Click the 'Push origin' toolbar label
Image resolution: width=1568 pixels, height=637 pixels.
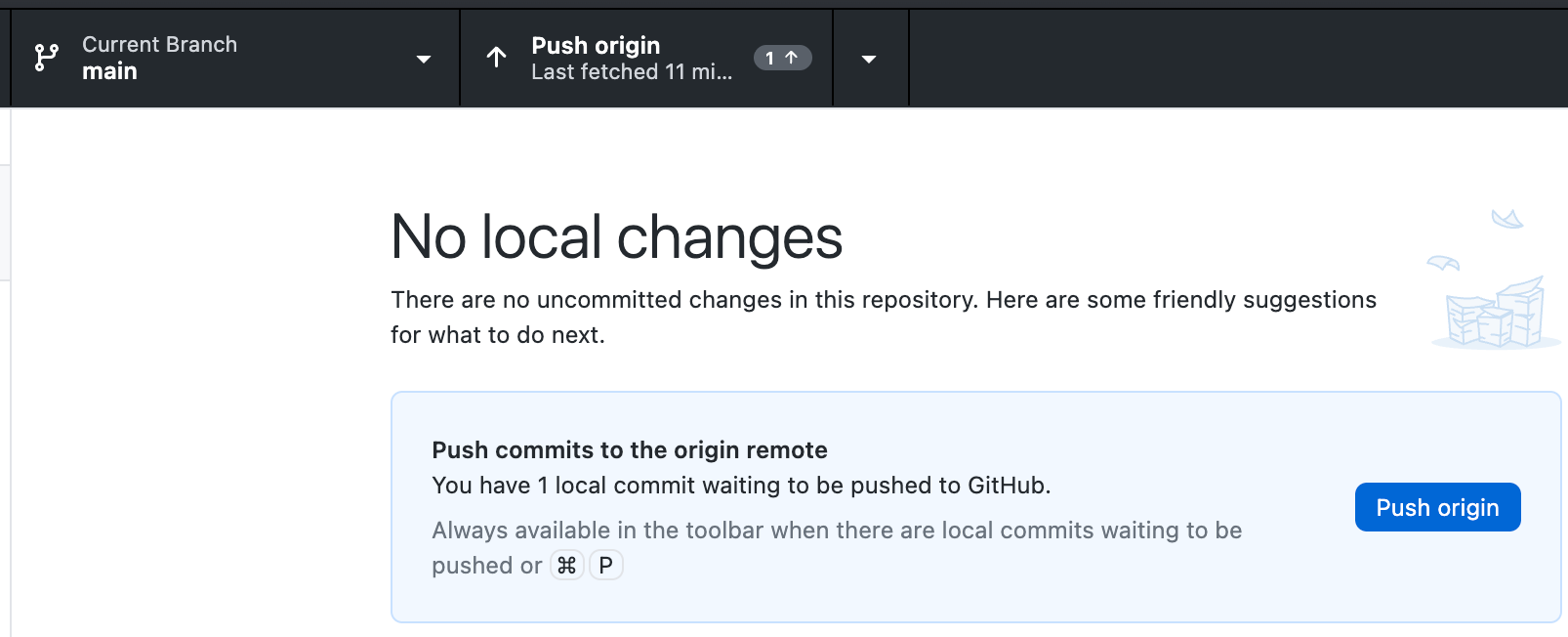coord(596,46)
